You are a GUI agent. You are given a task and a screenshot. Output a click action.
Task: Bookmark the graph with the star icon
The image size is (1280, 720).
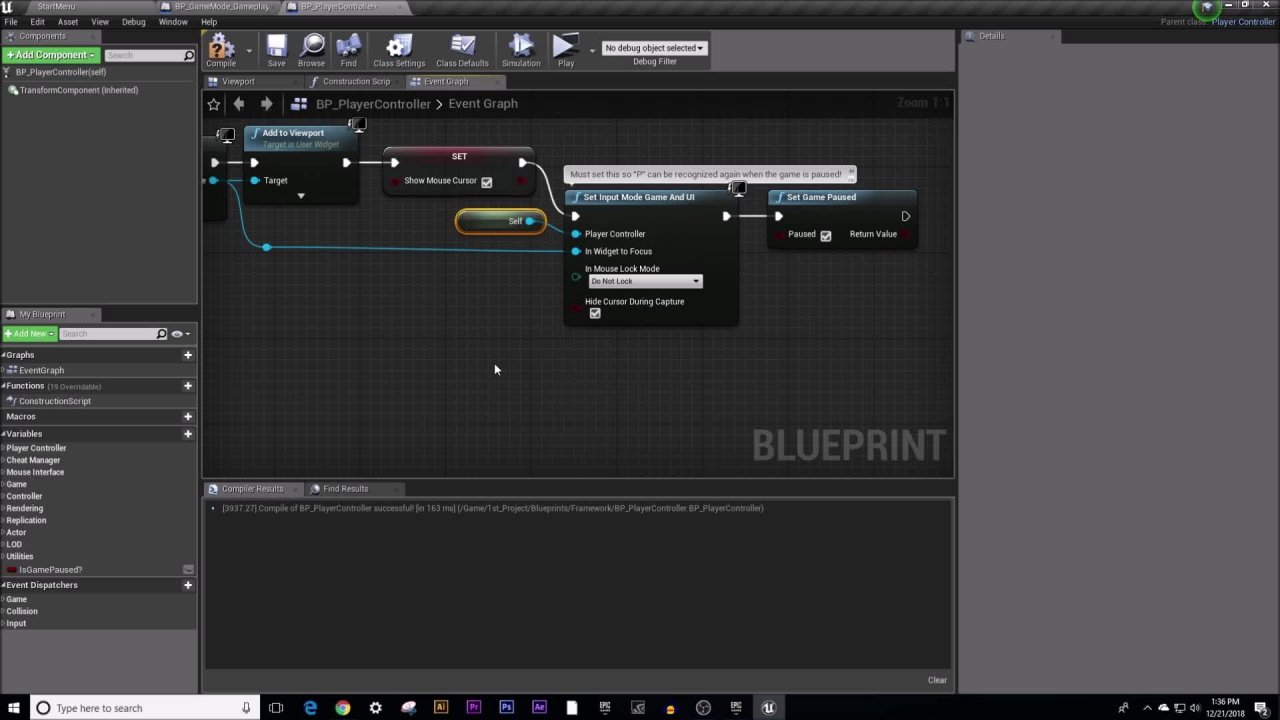[x=213, y=104]
